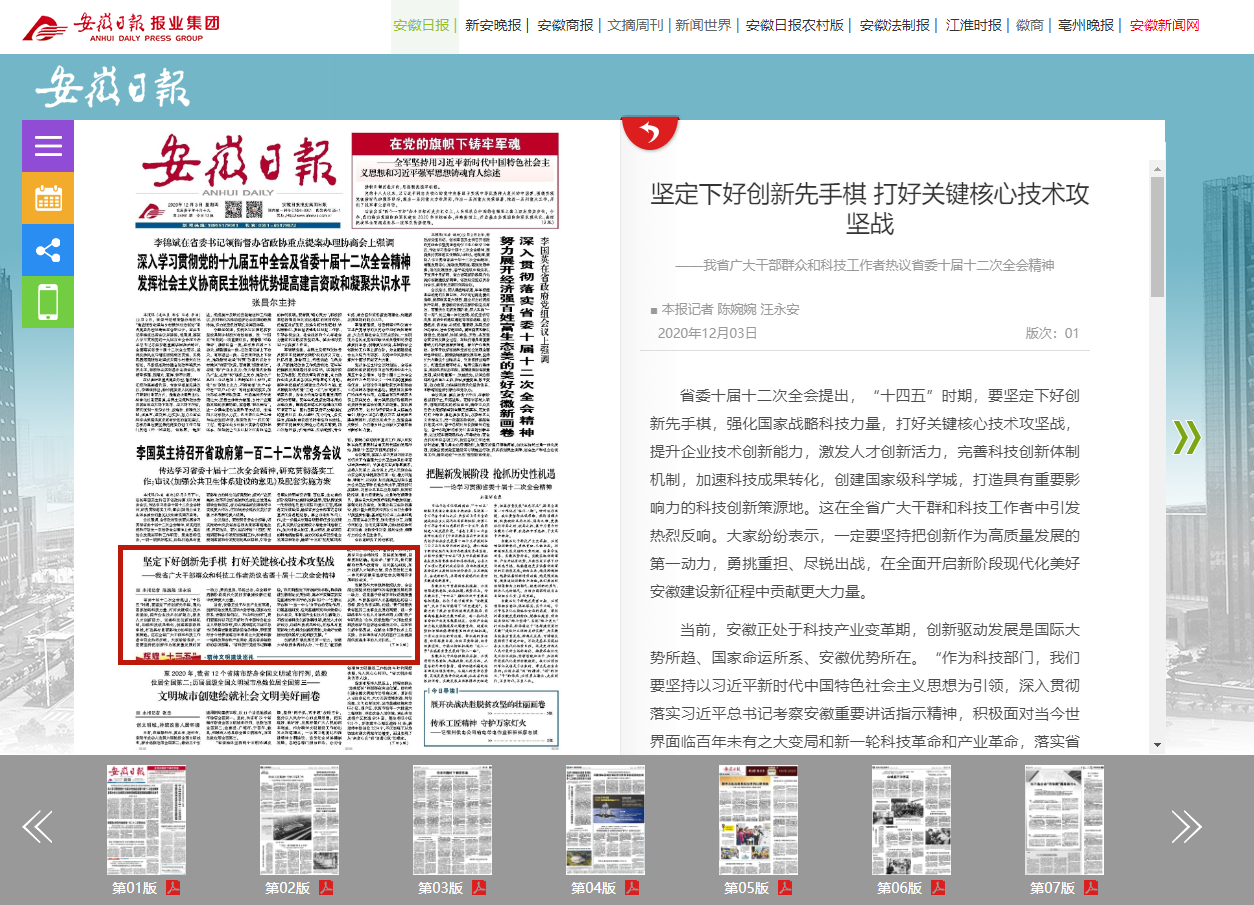1254x905 pixels.
Task: Switch to 新安晚报 tab
Action: coord(493,26)
